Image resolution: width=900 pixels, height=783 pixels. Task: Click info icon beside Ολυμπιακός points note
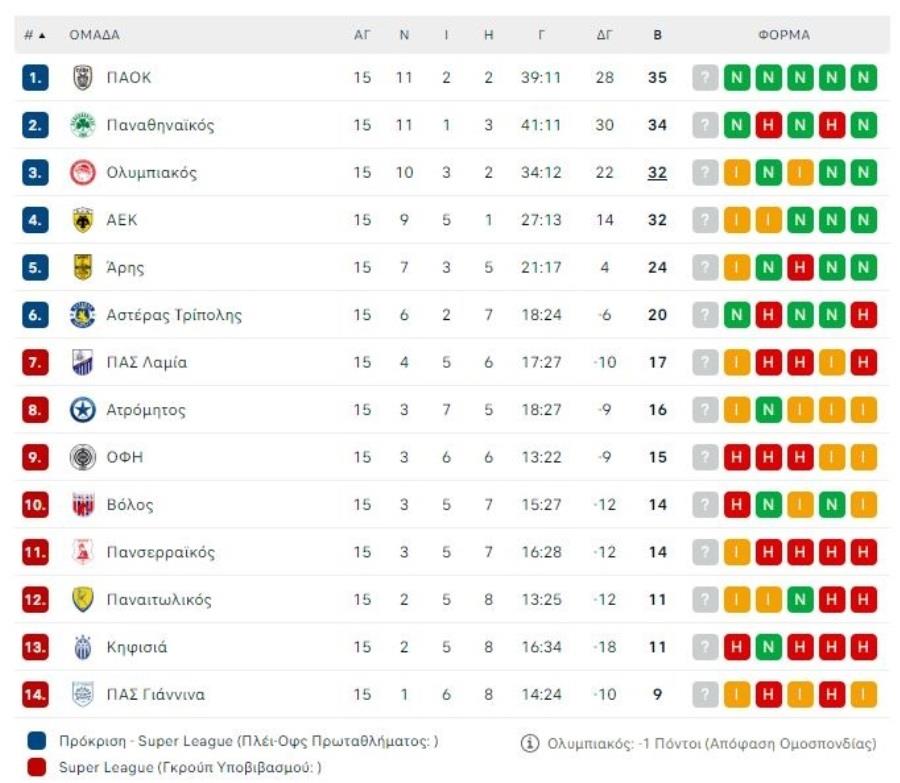[530, 743]
